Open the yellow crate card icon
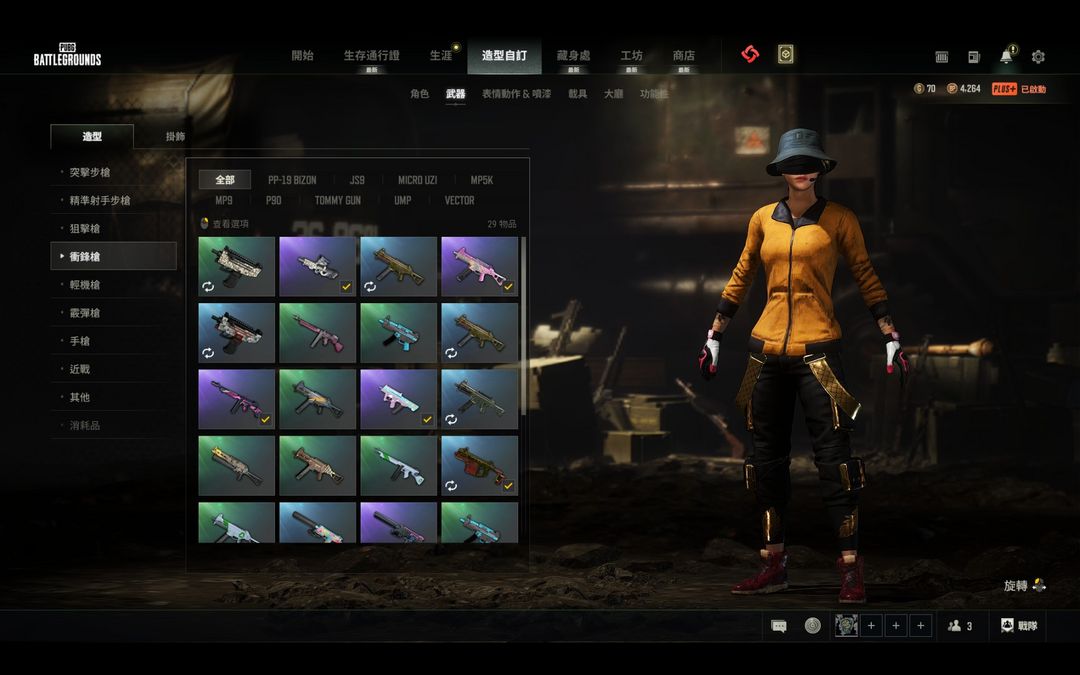 [786, 54]
